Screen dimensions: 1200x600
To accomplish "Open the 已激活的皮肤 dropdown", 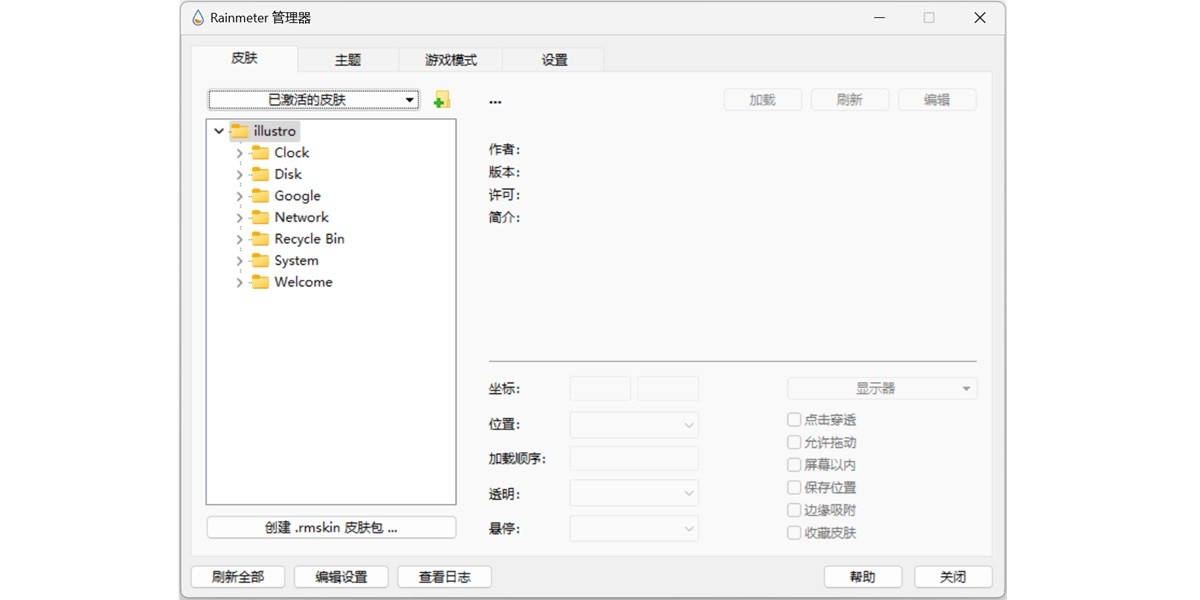I will pos(313,100).
